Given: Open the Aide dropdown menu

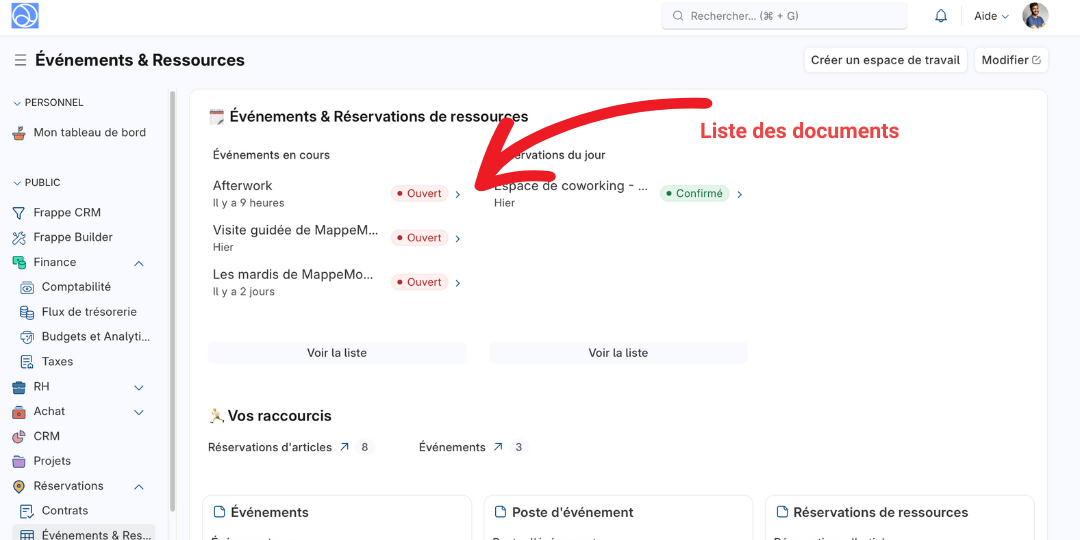Looking at the screenshot, I should pos(991,16).
